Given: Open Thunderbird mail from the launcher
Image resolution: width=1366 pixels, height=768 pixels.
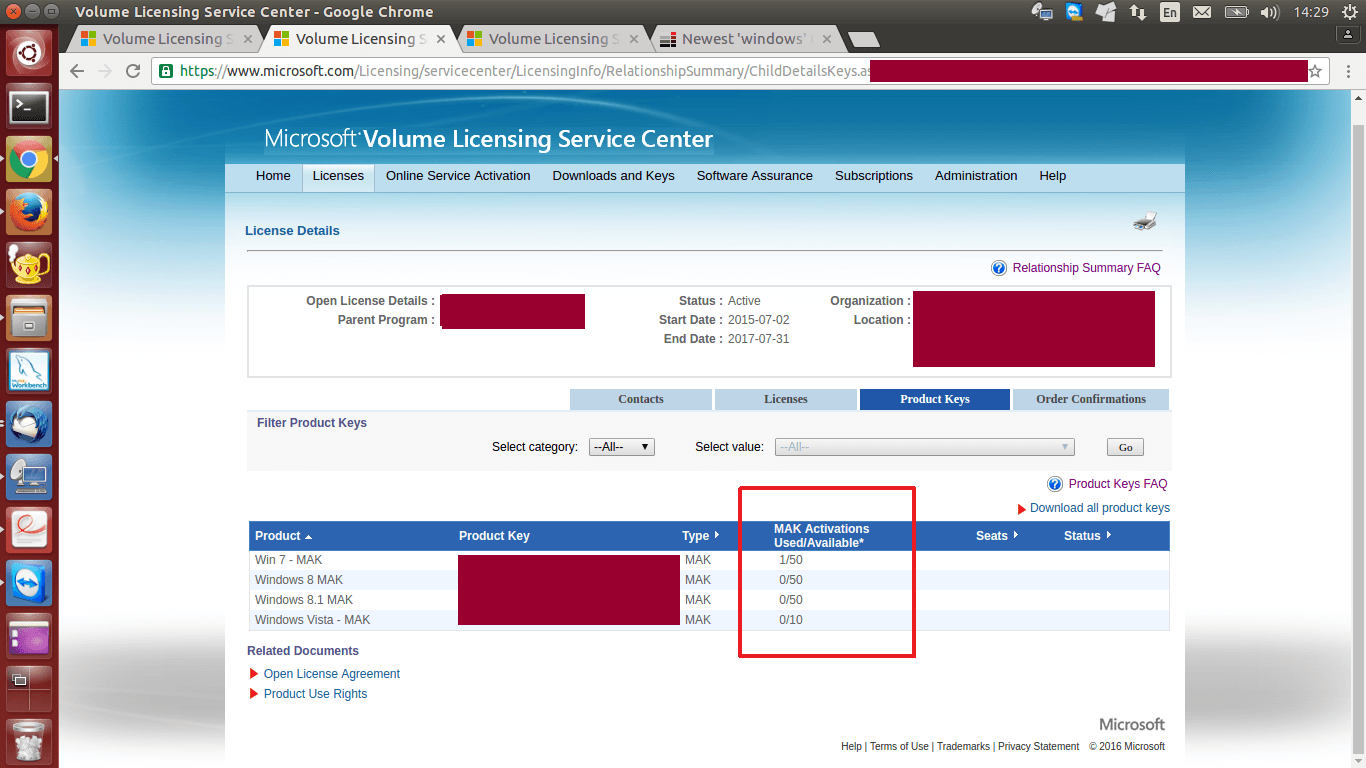Looking at the screenshot, I should click(x=29, y=424).
